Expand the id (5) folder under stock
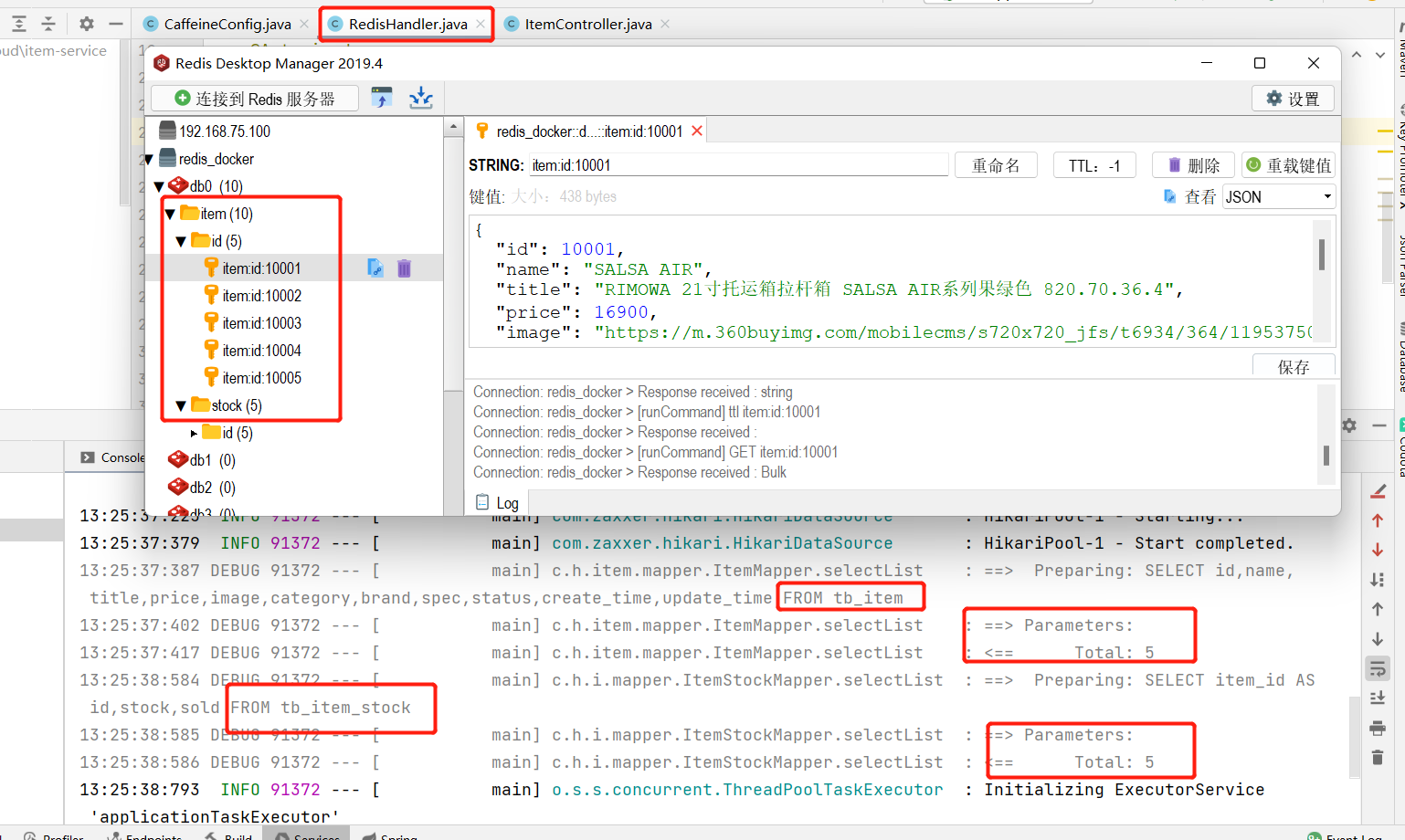Screen dimensions: 1405x840 194,433
